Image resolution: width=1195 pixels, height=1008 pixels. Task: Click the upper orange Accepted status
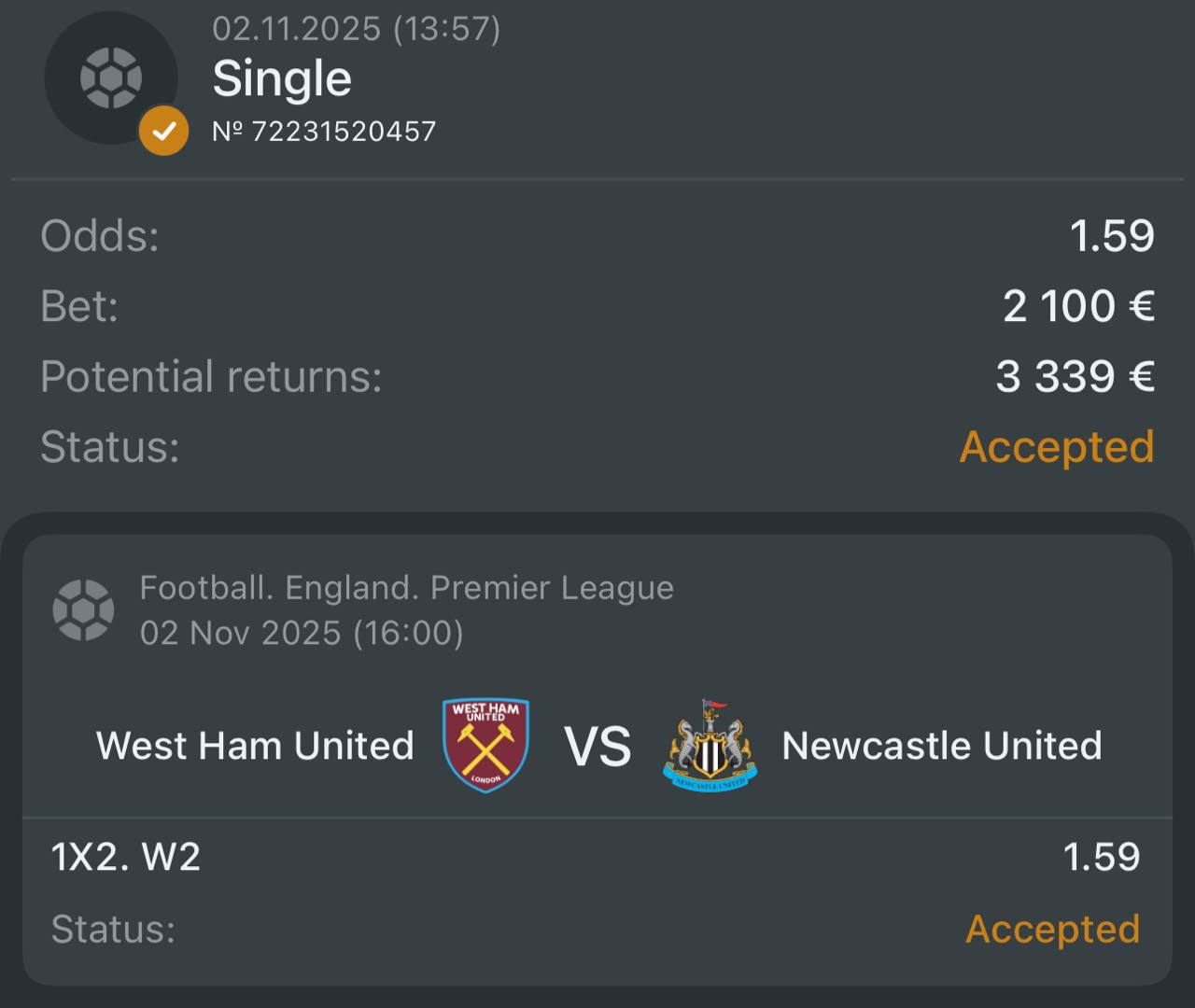[x=1057, y=447]
